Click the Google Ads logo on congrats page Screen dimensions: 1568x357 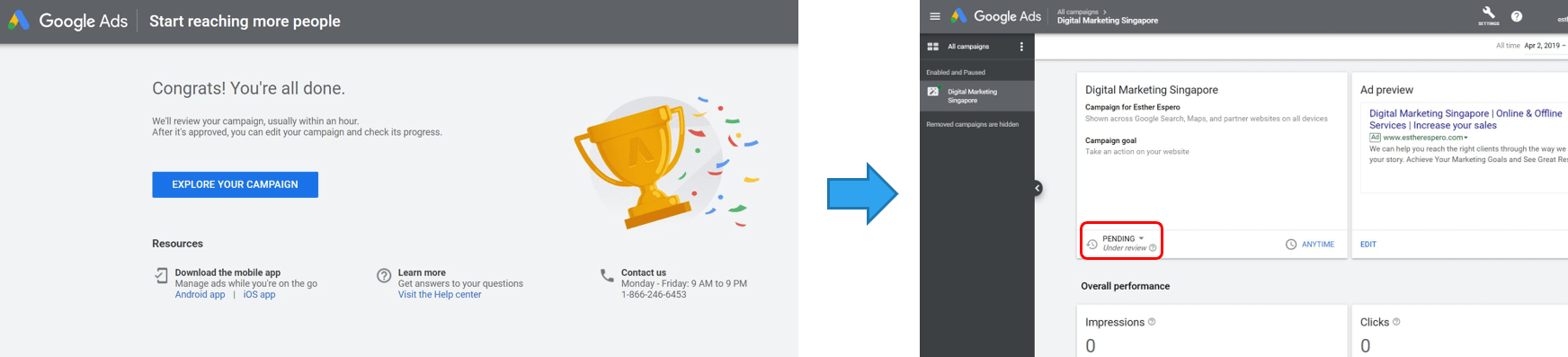click(x=68, y=21)
